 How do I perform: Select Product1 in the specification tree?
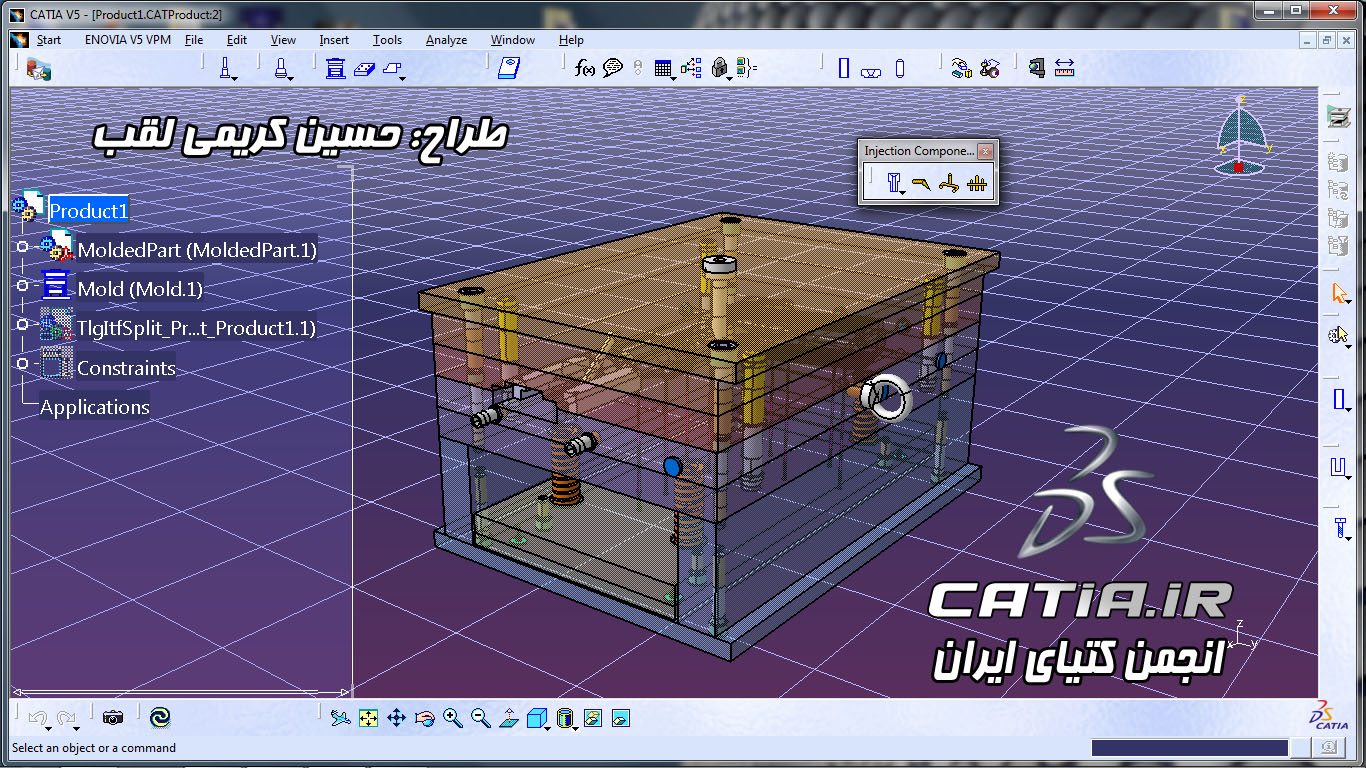[x=88, y=210]
